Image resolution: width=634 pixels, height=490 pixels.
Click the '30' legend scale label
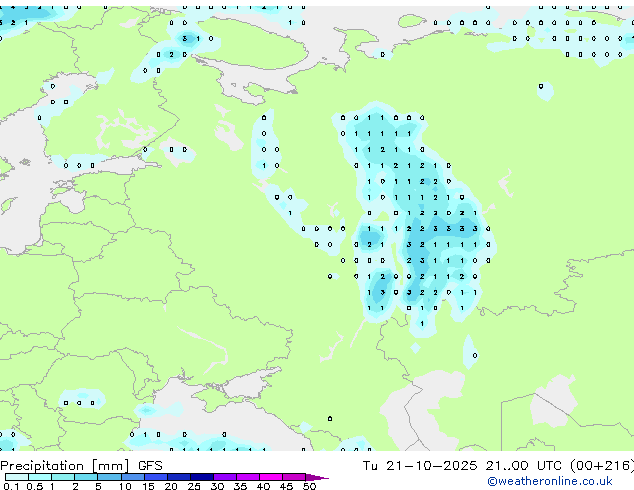[x=217, y=486]
